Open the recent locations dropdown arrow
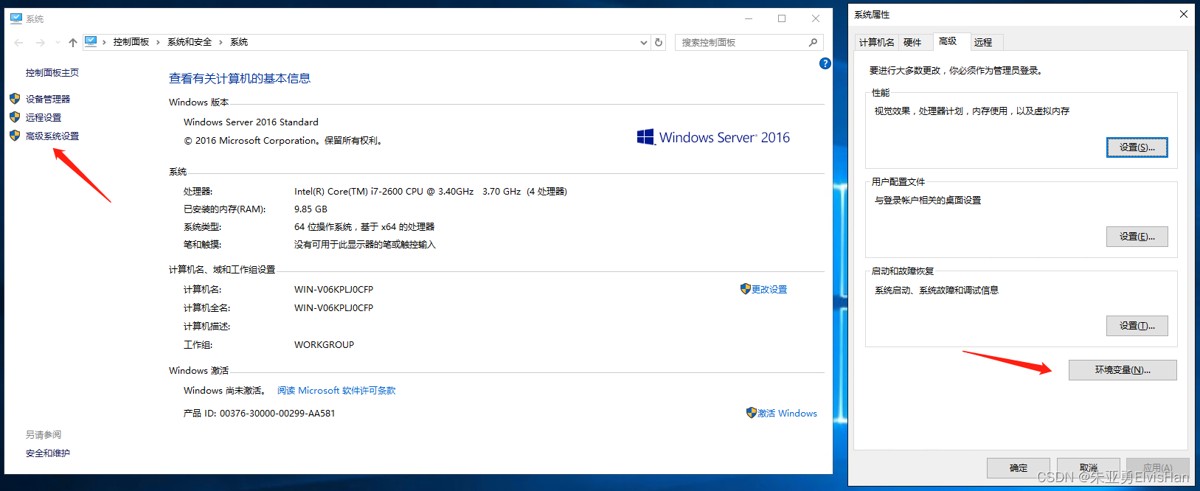 pyautogui.click(x=57, y=42)
